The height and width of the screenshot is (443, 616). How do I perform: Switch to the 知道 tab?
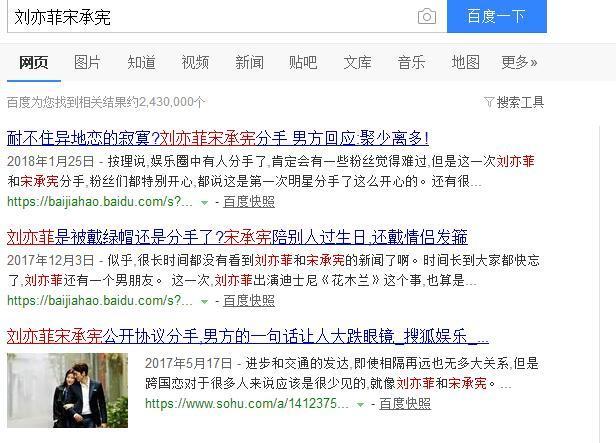[x=141, y=62]
